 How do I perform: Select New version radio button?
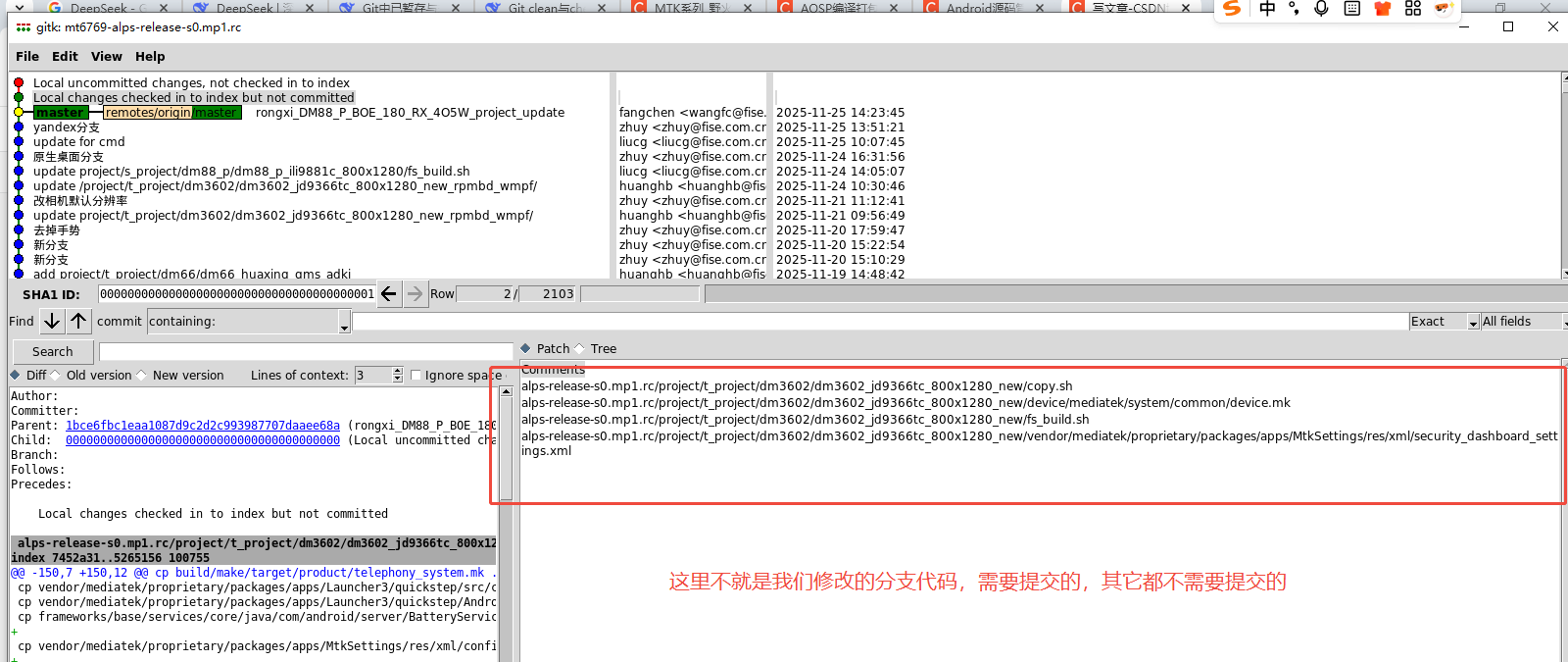142,375
